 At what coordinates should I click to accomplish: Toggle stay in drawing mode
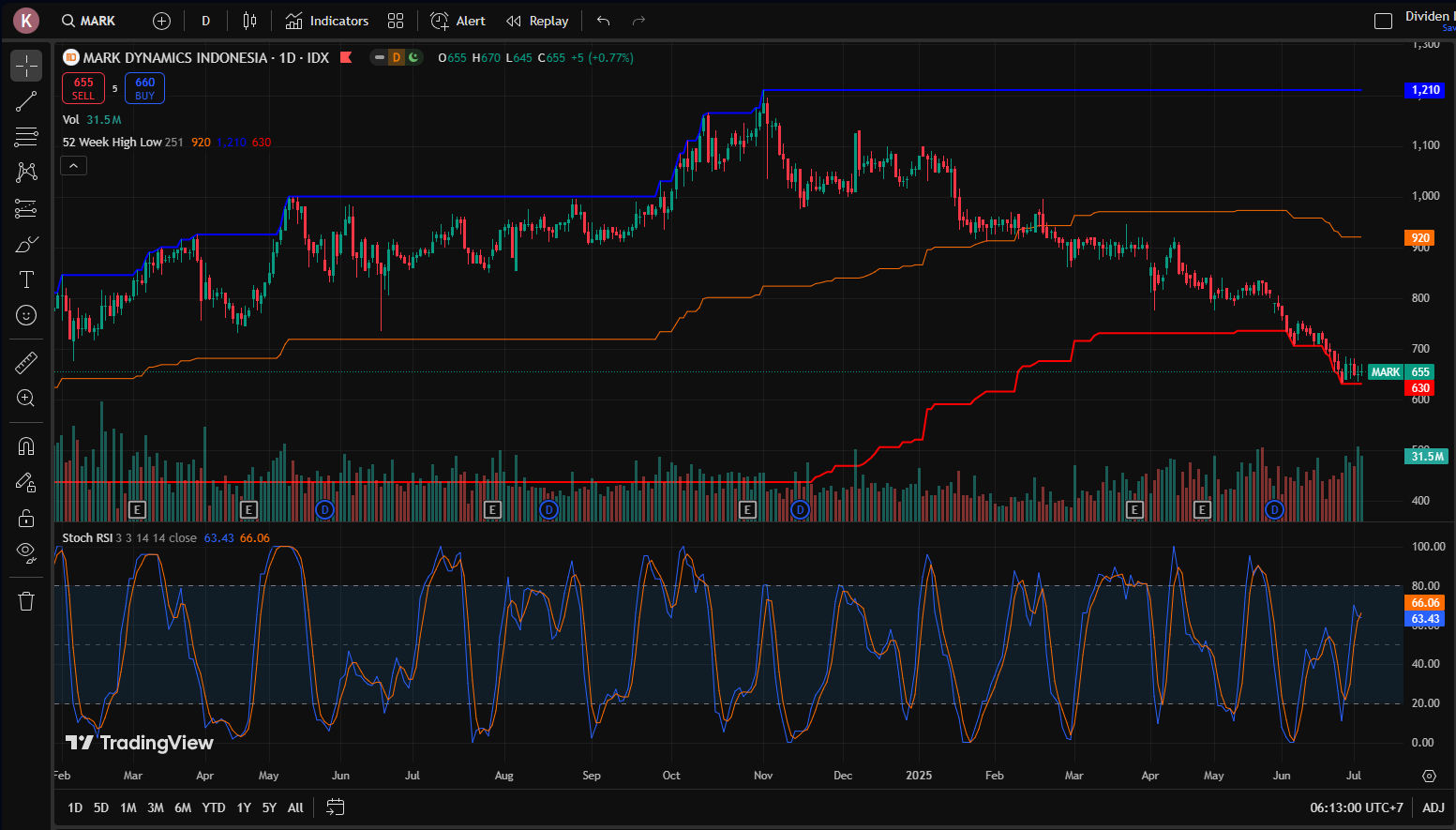(x=26, y=482)
